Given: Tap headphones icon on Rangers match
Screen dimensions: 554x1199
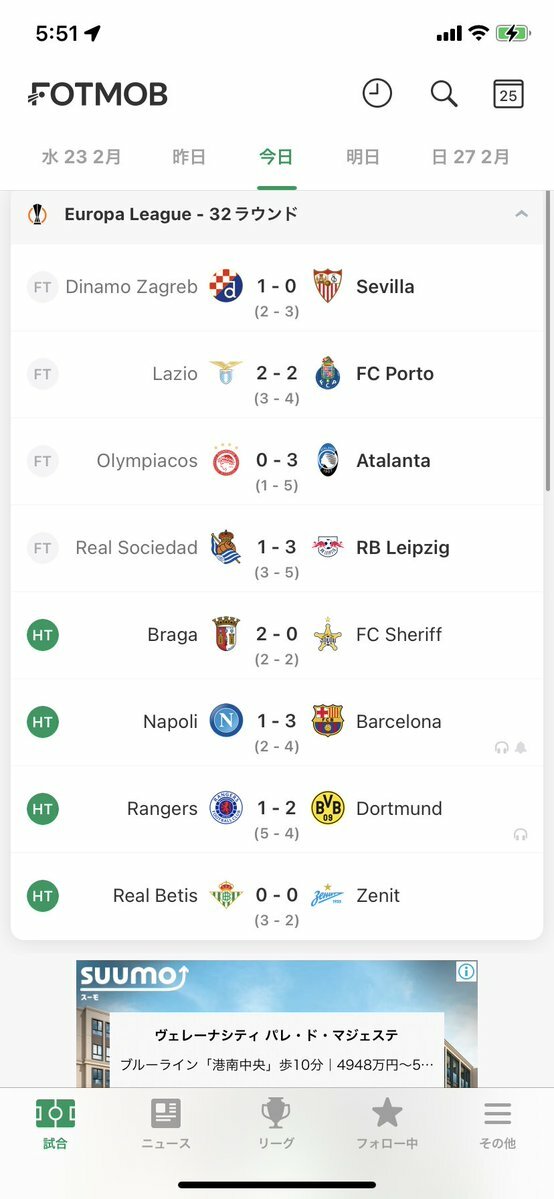Looking at the screenshot, I should click(x=521, y=835).
